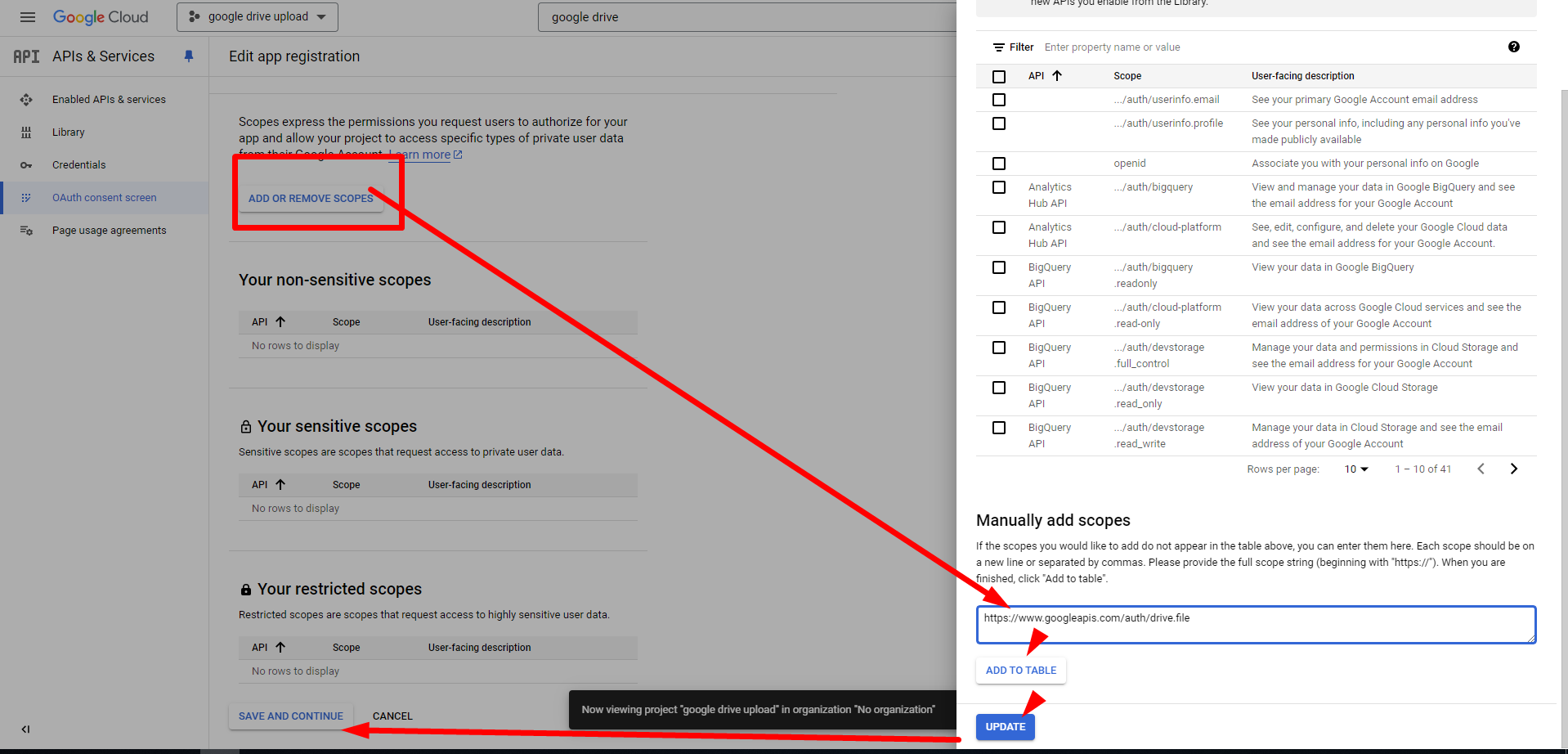Sort sensitive scopes API column arrow

pos(280,484)
